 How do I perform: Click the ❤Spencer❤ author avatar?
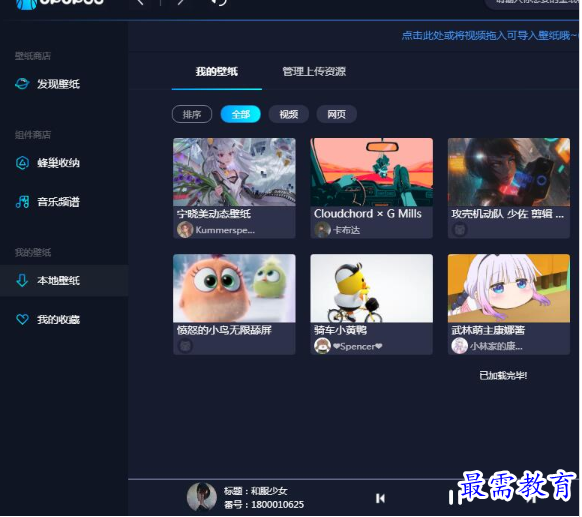[x=323, y=346]
